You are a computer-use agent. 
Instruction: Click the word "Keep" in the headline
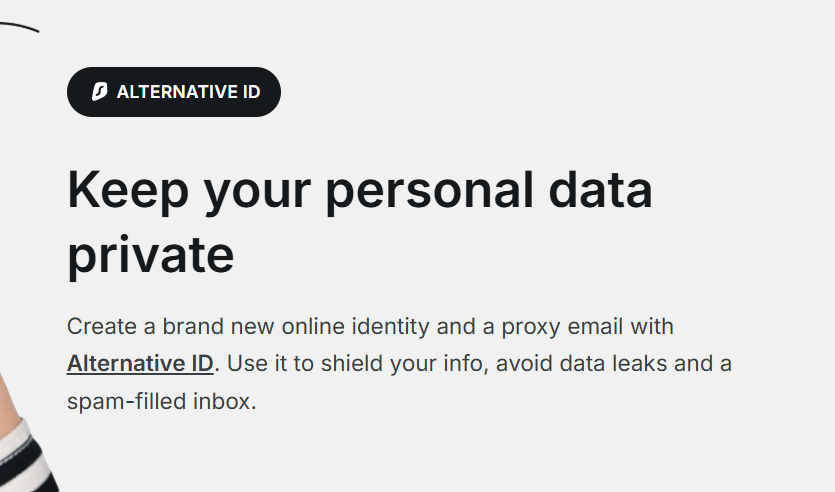point(129,190)
